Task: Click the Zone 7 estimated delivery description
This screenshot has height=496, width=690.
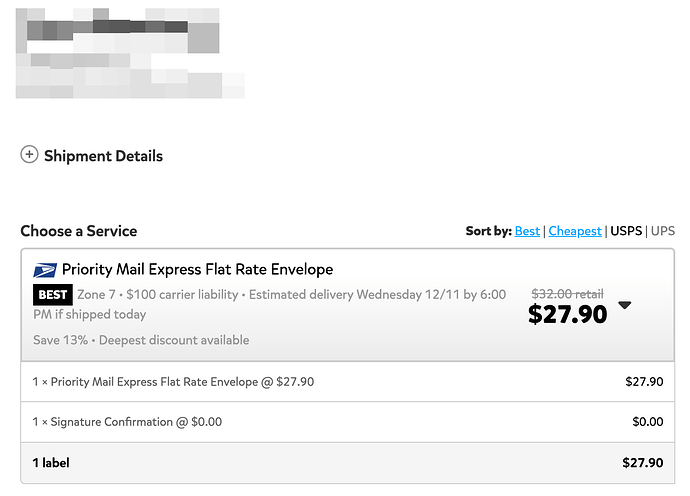Action: pos(270,304)
